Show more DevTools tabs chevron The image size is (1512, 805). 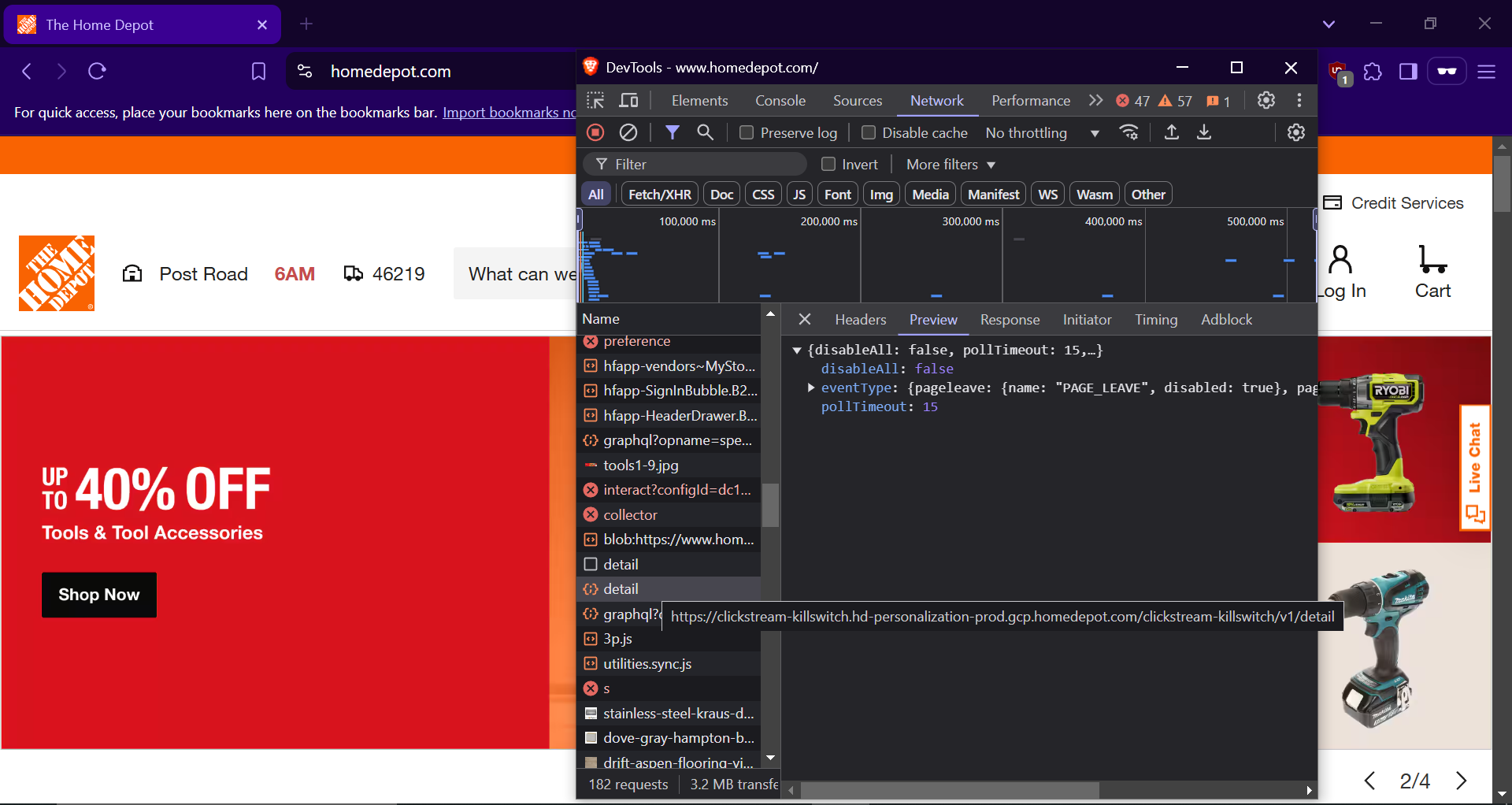tap(1095, 100)
